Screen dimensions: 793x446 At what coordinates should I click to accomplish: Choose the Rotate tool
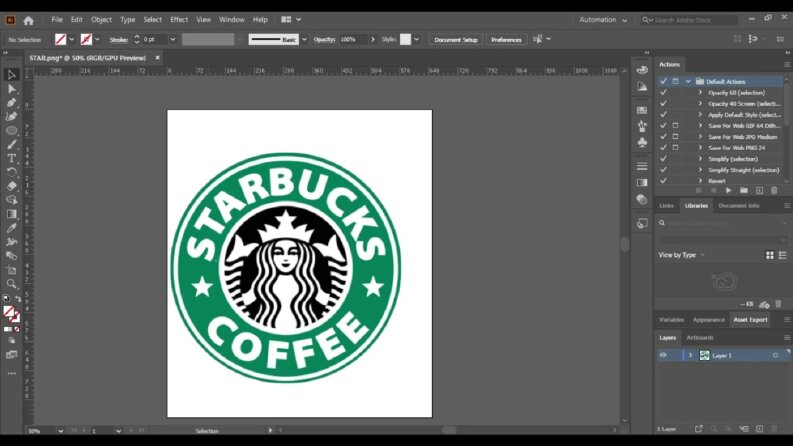[11, 172]
